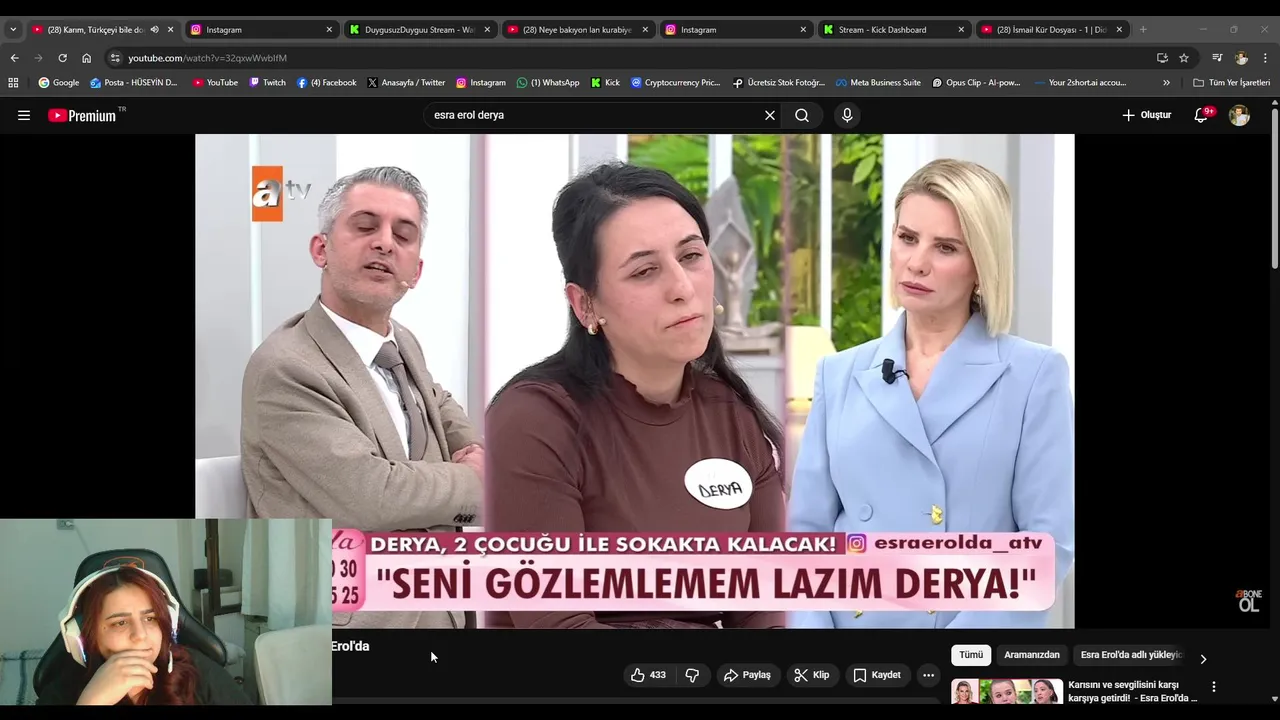Viewport: 1280px width, 720px height.
Task: Open the Meta Business Suite bookmark
Action: pyautogui.click(x=877, y=83)
